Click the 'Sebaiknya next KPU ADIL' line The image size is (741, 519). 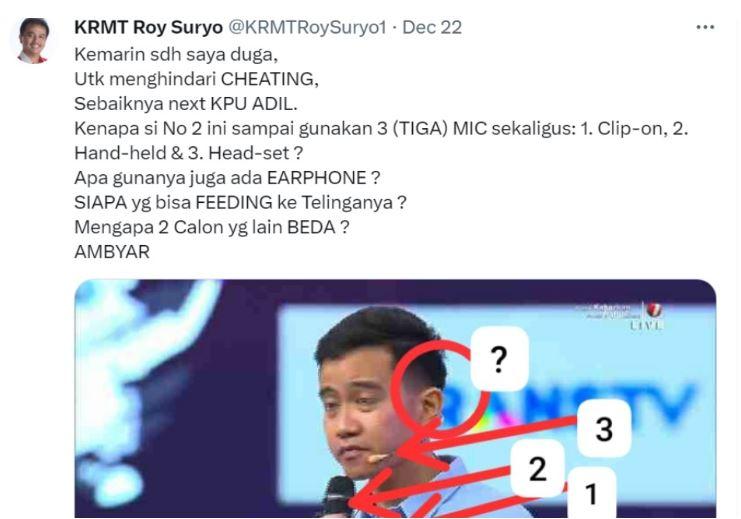[186, 104]
